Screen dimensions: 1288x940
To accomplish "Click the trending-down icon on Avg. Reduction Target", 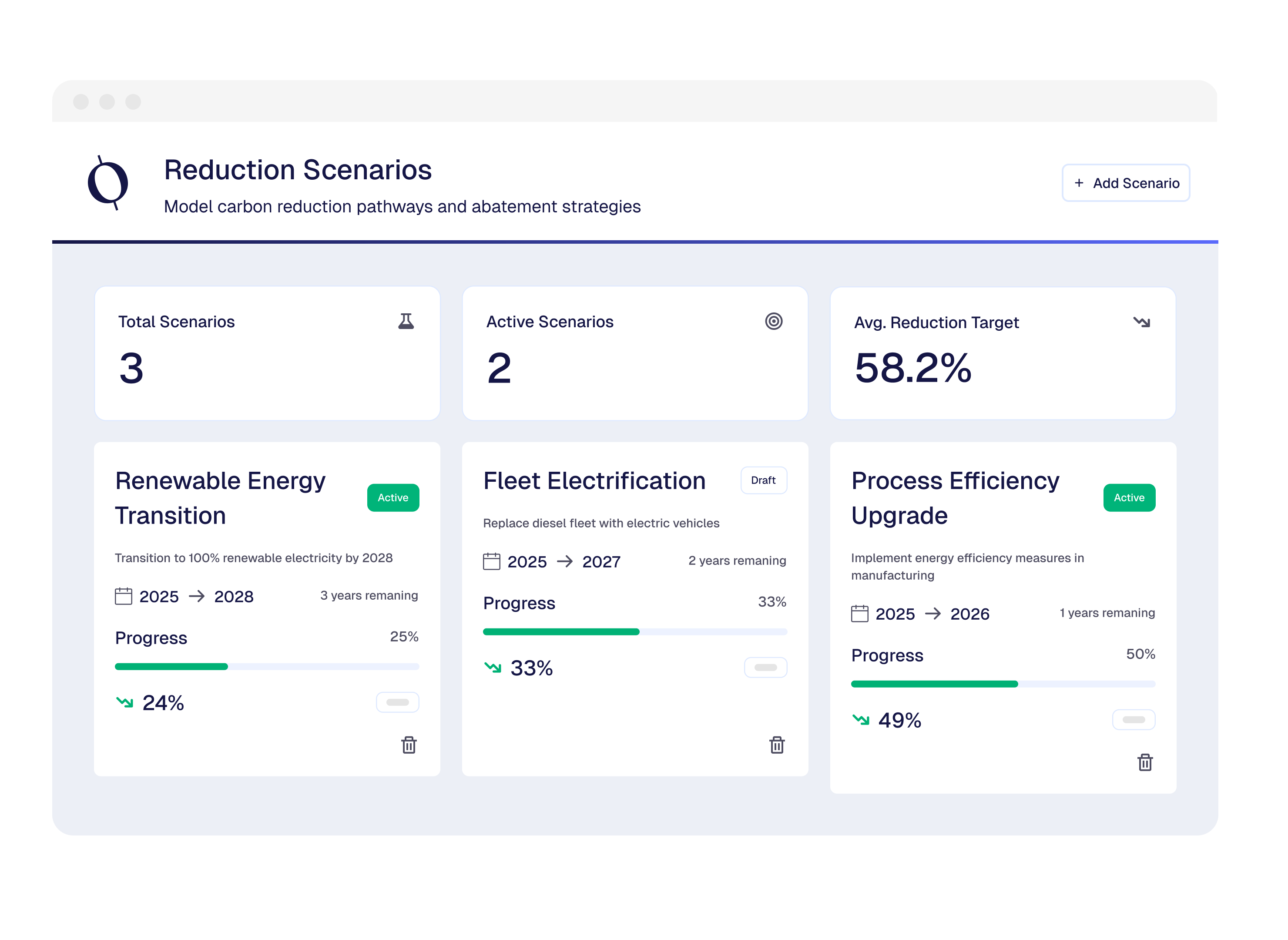I will pos(1141,322).
